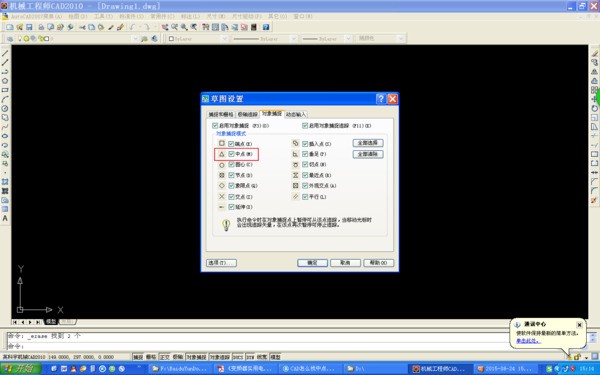Open the Help icon in the toolbar
Screen dimensions: 600x375
point(266,27)
